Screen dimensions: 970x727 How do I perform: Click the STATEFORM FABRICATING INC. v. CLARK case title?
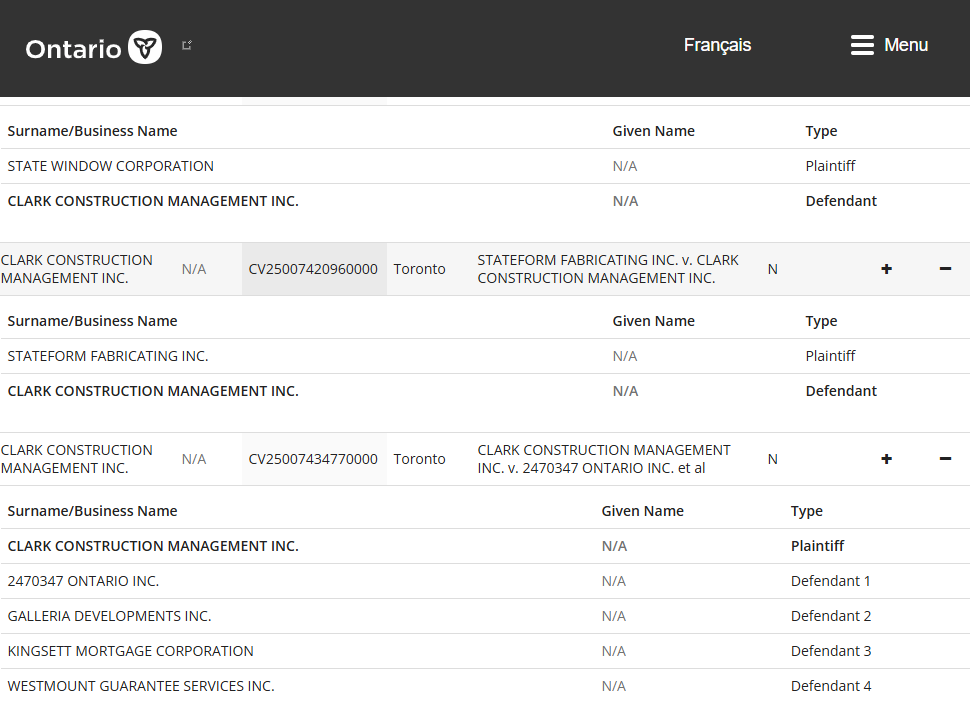pyautogui.click(x=608, y=269)
